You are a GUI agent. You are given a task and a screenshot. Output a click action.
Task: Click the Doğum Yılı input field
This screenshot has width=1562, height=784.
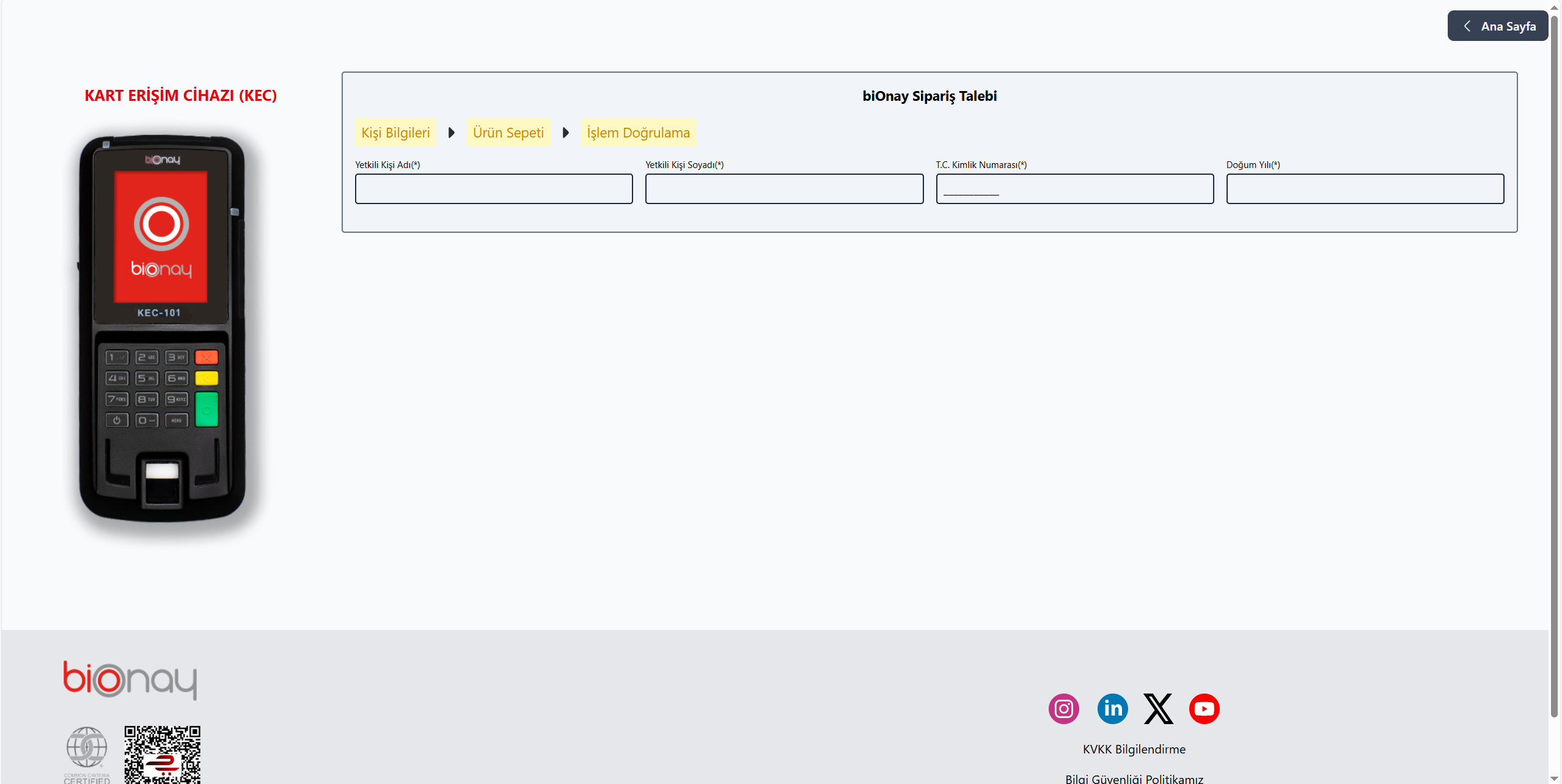(x=1365, y=189)
